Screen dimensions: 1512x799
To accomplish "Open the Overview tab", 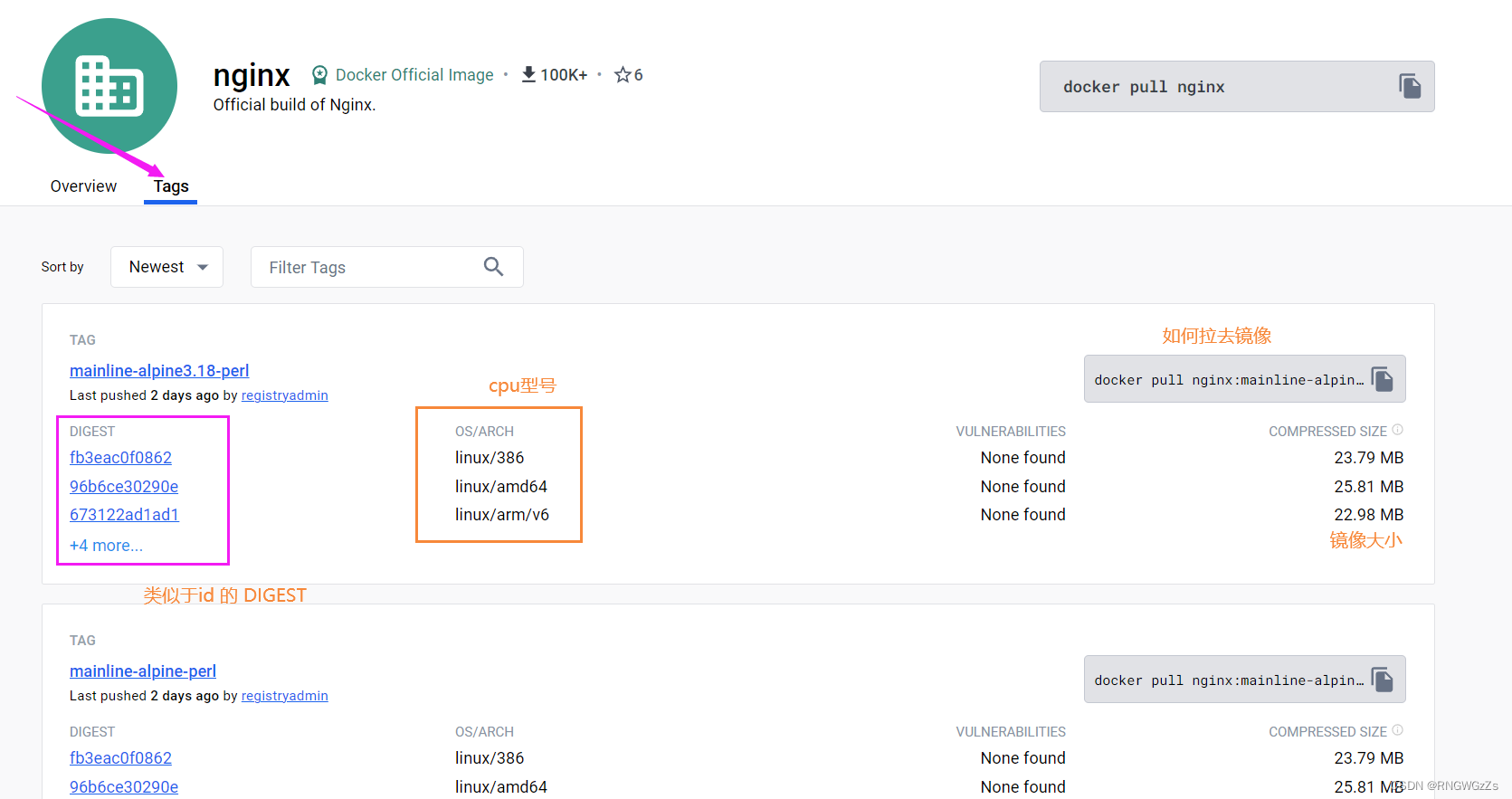I will (83, 185).
